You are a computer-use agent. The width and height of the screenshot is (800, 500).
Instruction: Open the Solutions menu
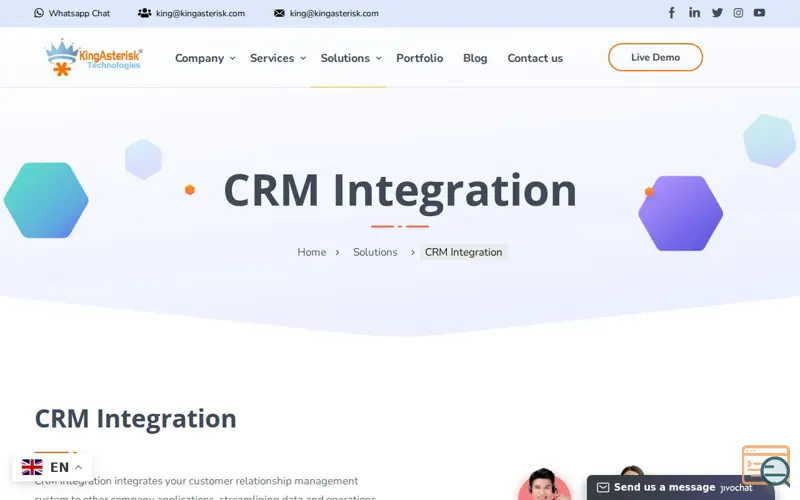345,58
